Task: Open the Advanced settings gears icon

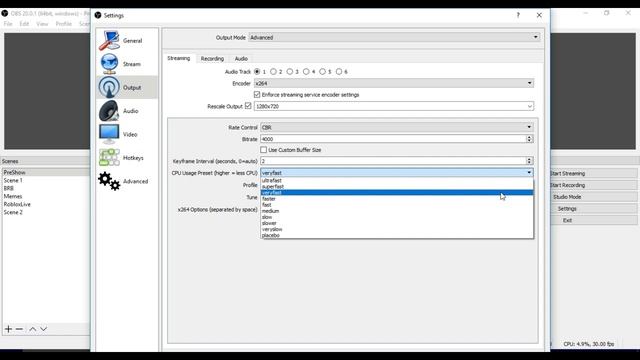Action: coord(109,181)
